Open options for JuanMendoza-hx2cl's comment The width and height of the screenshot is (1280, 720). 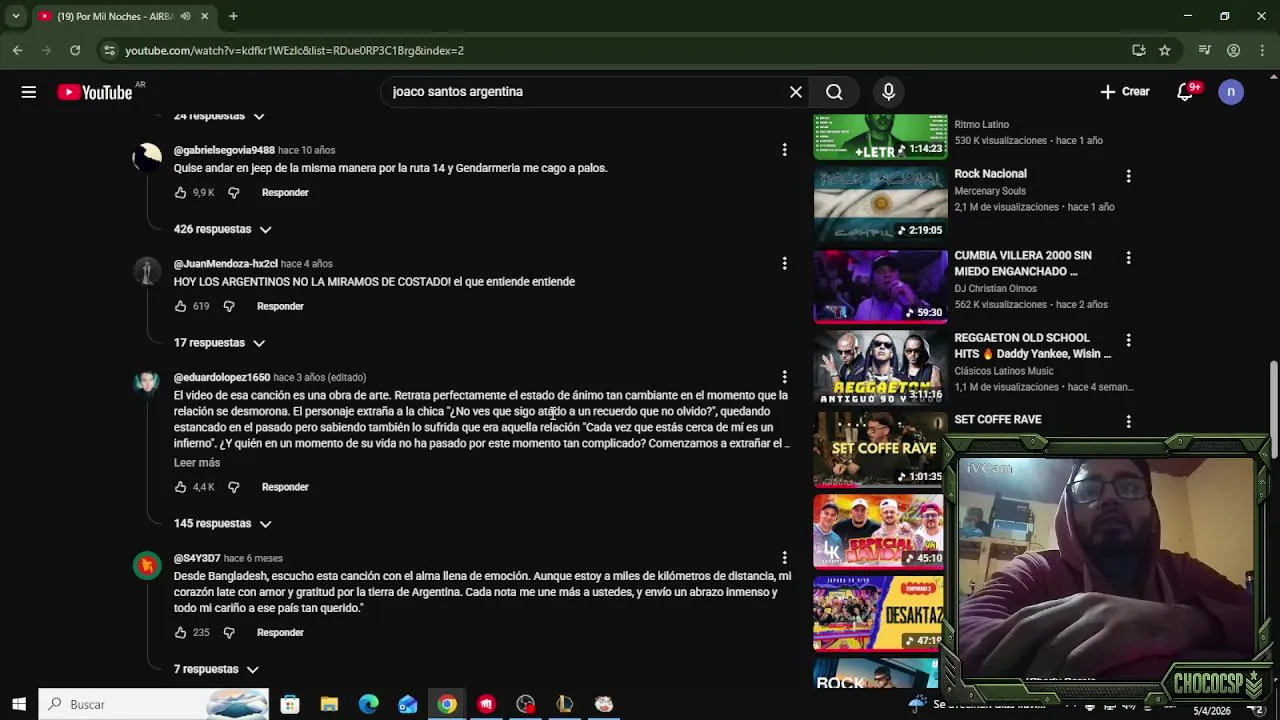point(784,264)
